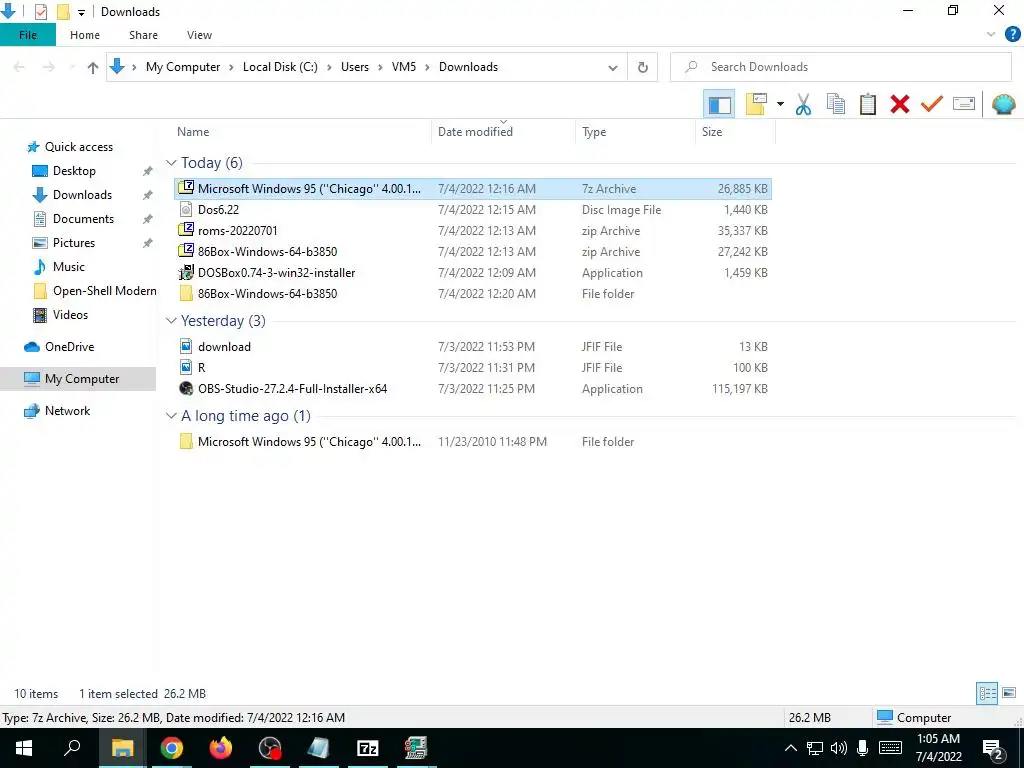1024x768 pixels.
Task: Collapse the Today (6) group
Action: 171,163
